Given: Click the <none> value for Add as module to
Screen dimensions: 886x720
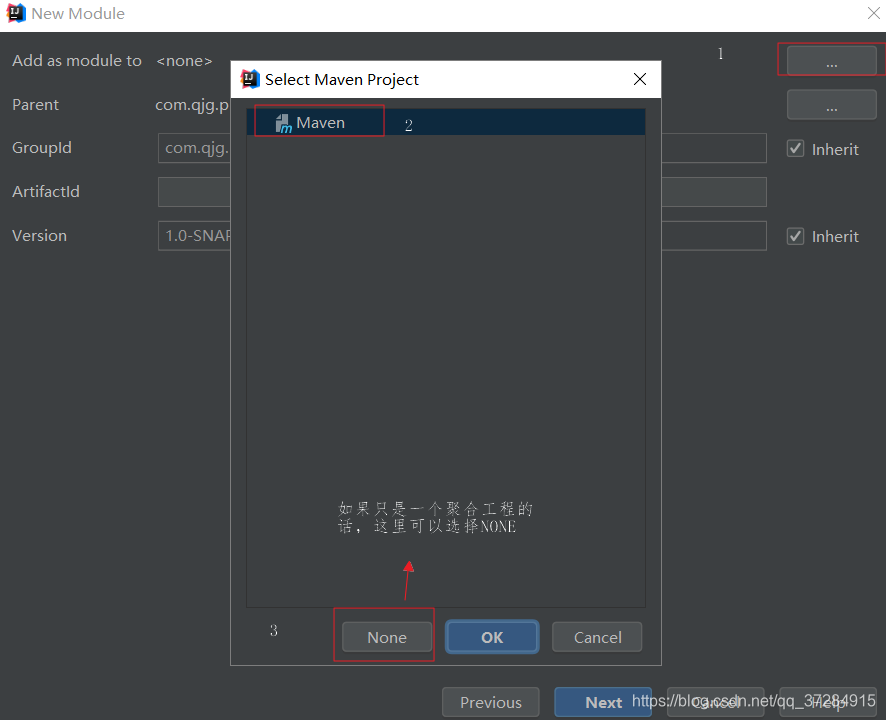Looking at the screenshot, I should click(184, 61).
